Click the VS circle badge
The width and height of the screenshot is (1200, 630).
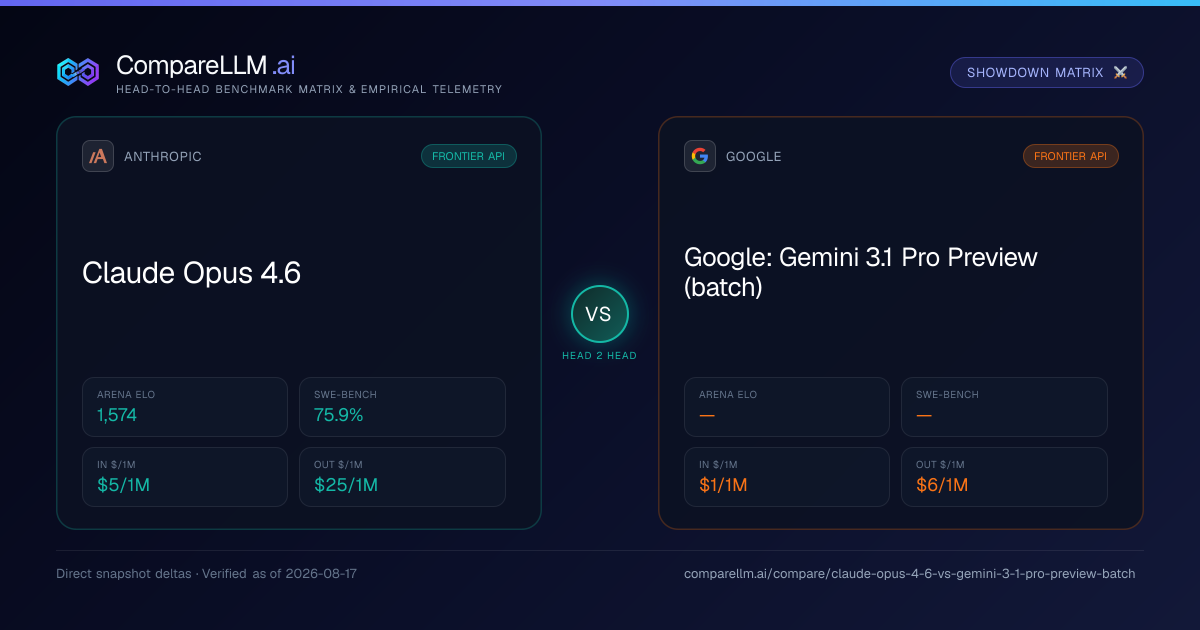click(x=599, y=314)
